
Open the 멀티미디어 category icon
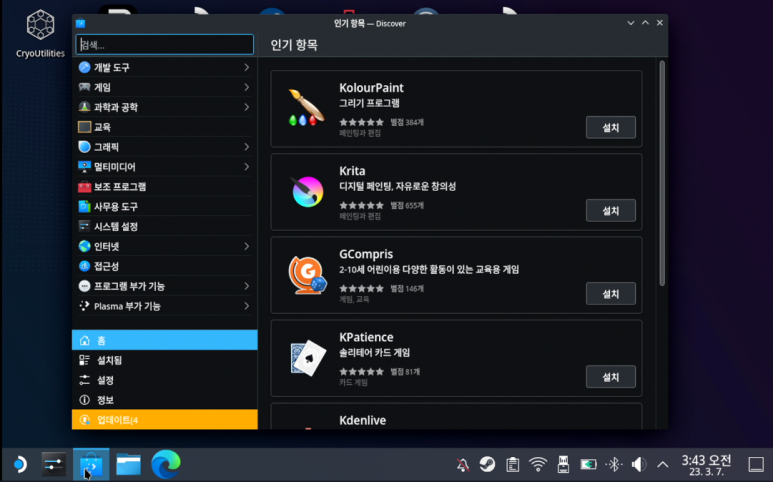[84, 167]
